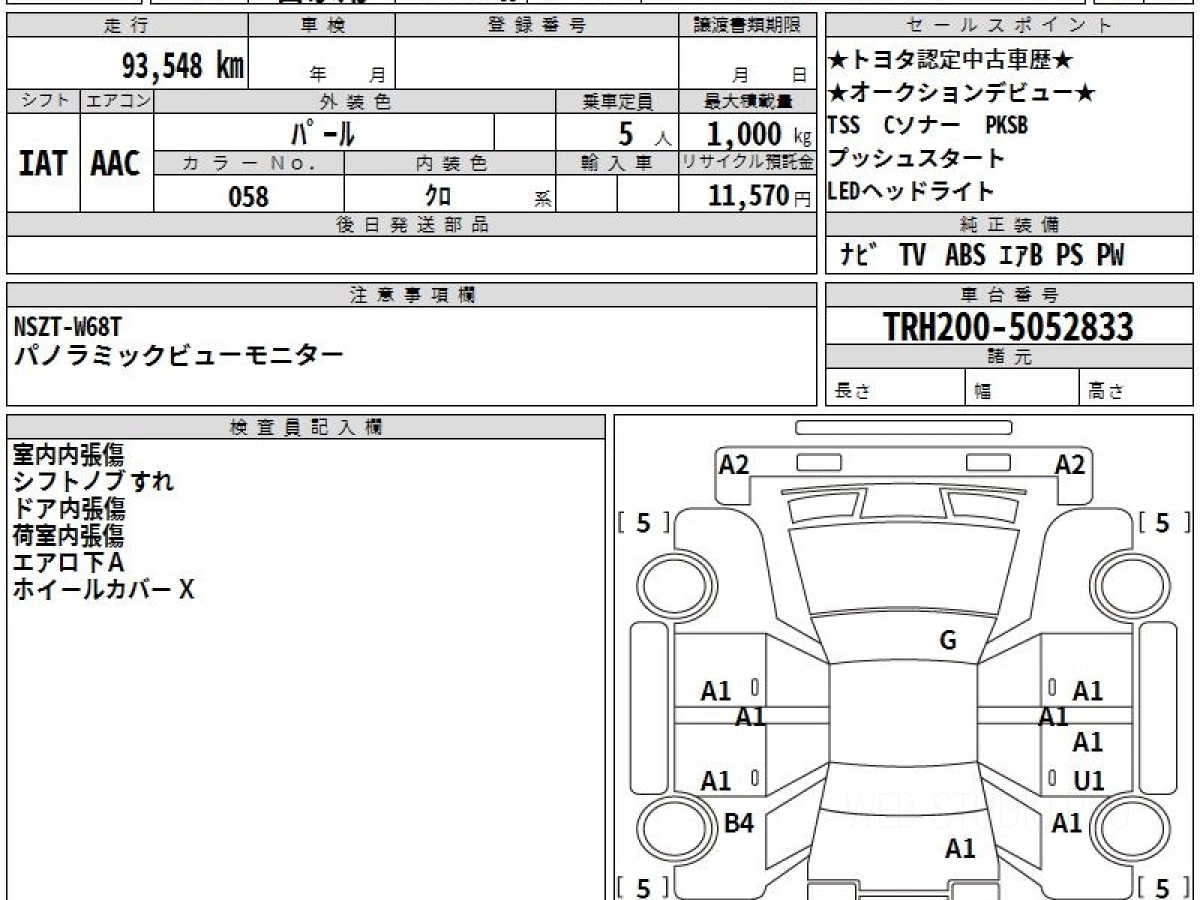Select the 走行 column header
1200x900 pixels.
point(127,26)
